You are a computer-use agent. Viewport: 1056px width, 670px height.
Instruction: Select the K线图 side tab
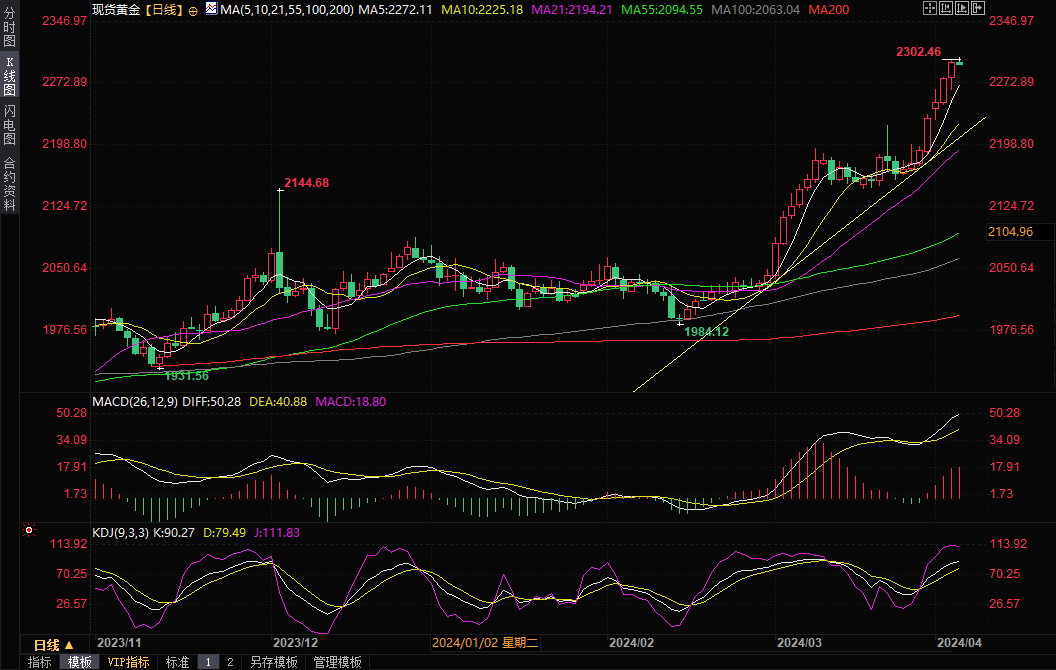9,76
